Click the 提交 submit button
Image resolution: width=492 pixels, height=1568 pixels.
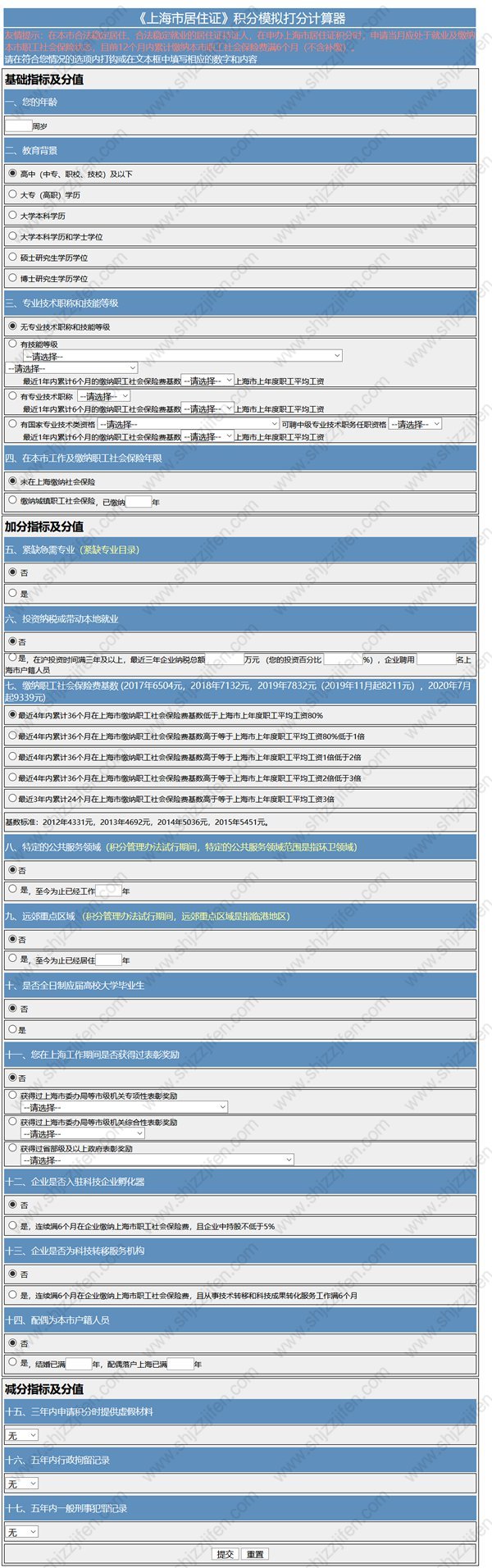(x=225, y=1554)
